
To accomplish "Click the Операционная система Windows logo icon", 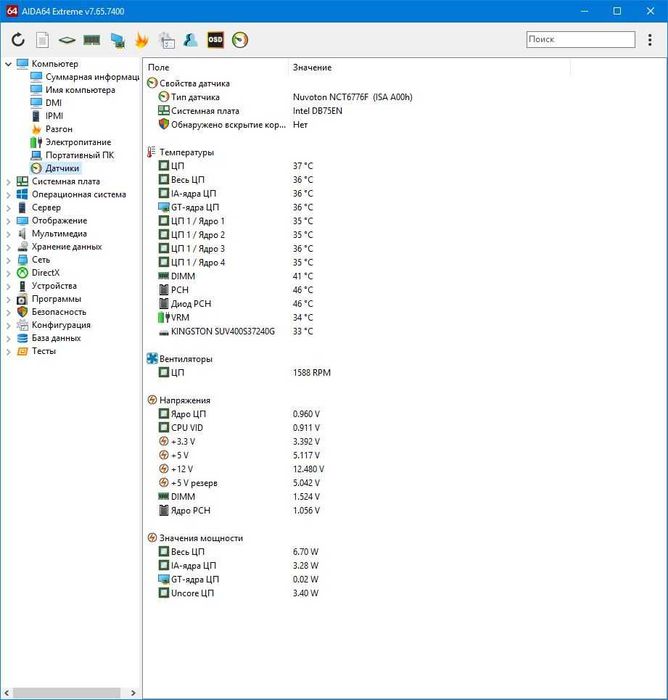I will pos(22,194).
